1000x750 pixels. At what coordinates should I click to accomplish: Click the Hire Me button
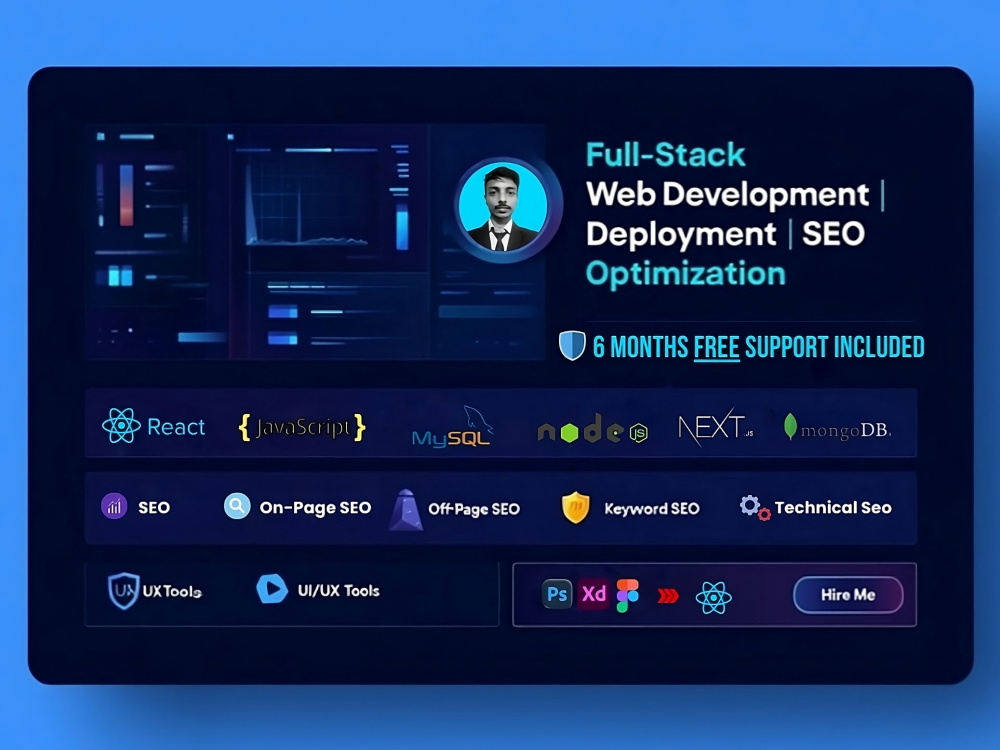[848, 595]
